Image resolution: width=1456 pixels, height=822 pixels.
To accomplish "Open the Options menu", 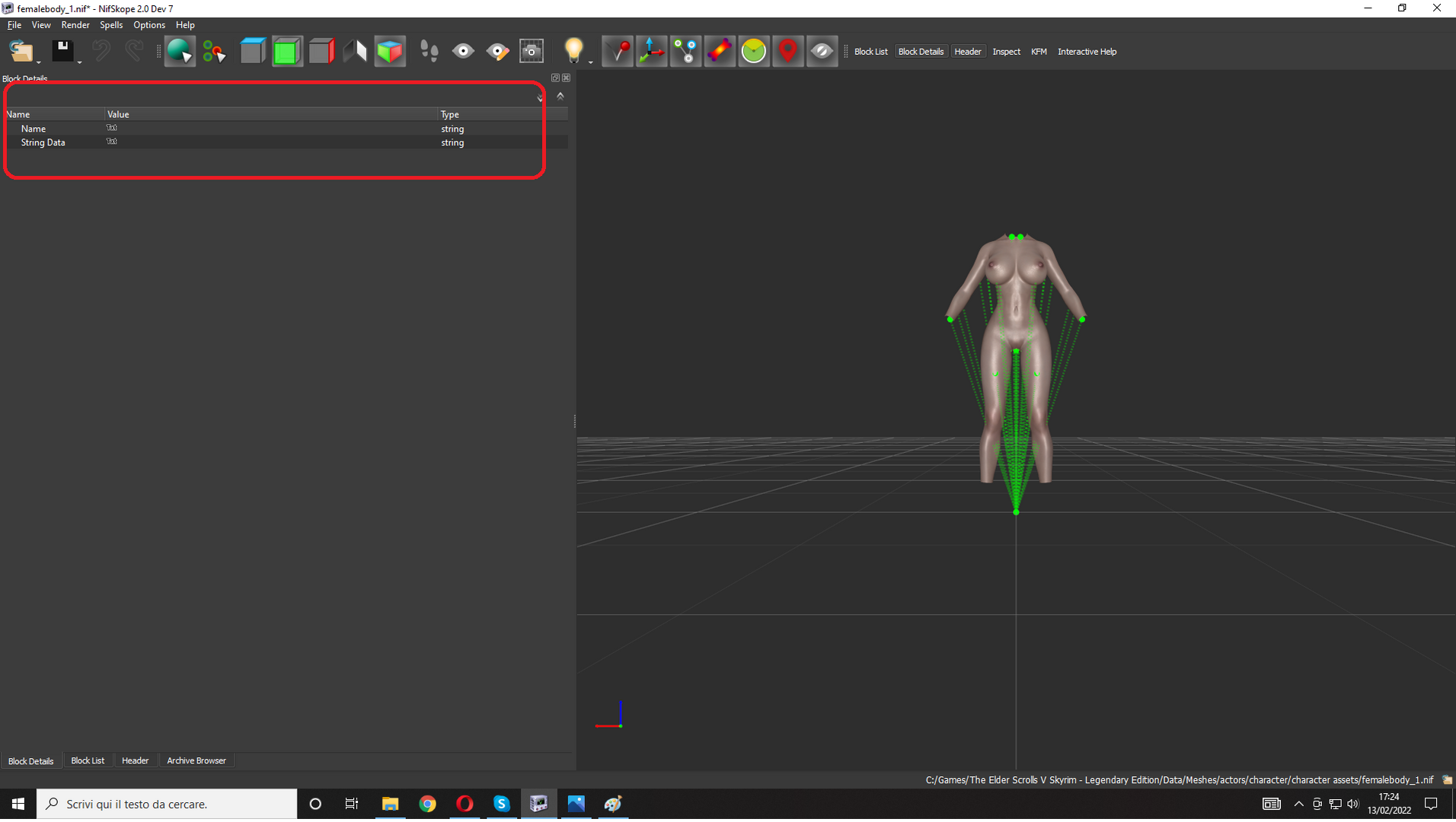I will (x=149, y=25).
